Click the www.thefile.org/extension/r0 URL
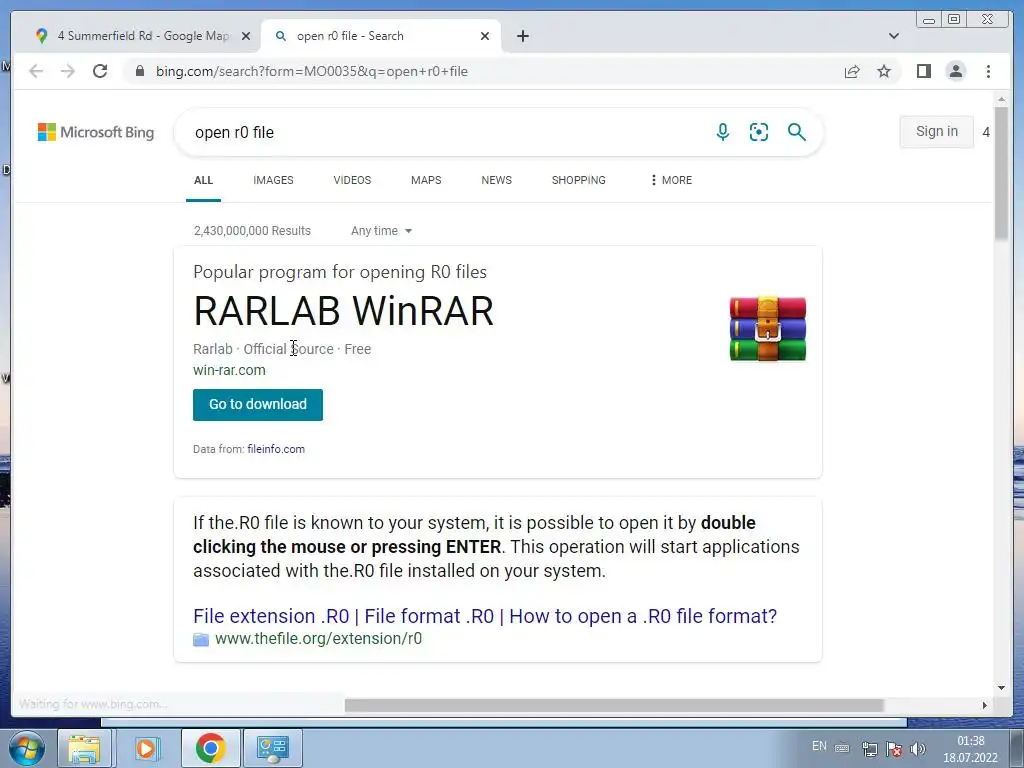1024x768 pixels. (318, 639)
